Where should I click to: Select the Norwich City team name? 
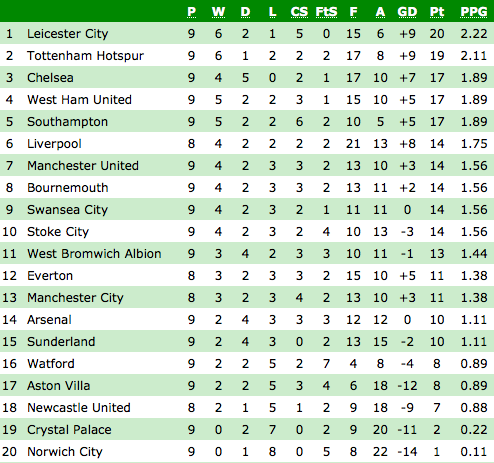tap(65, 452)
